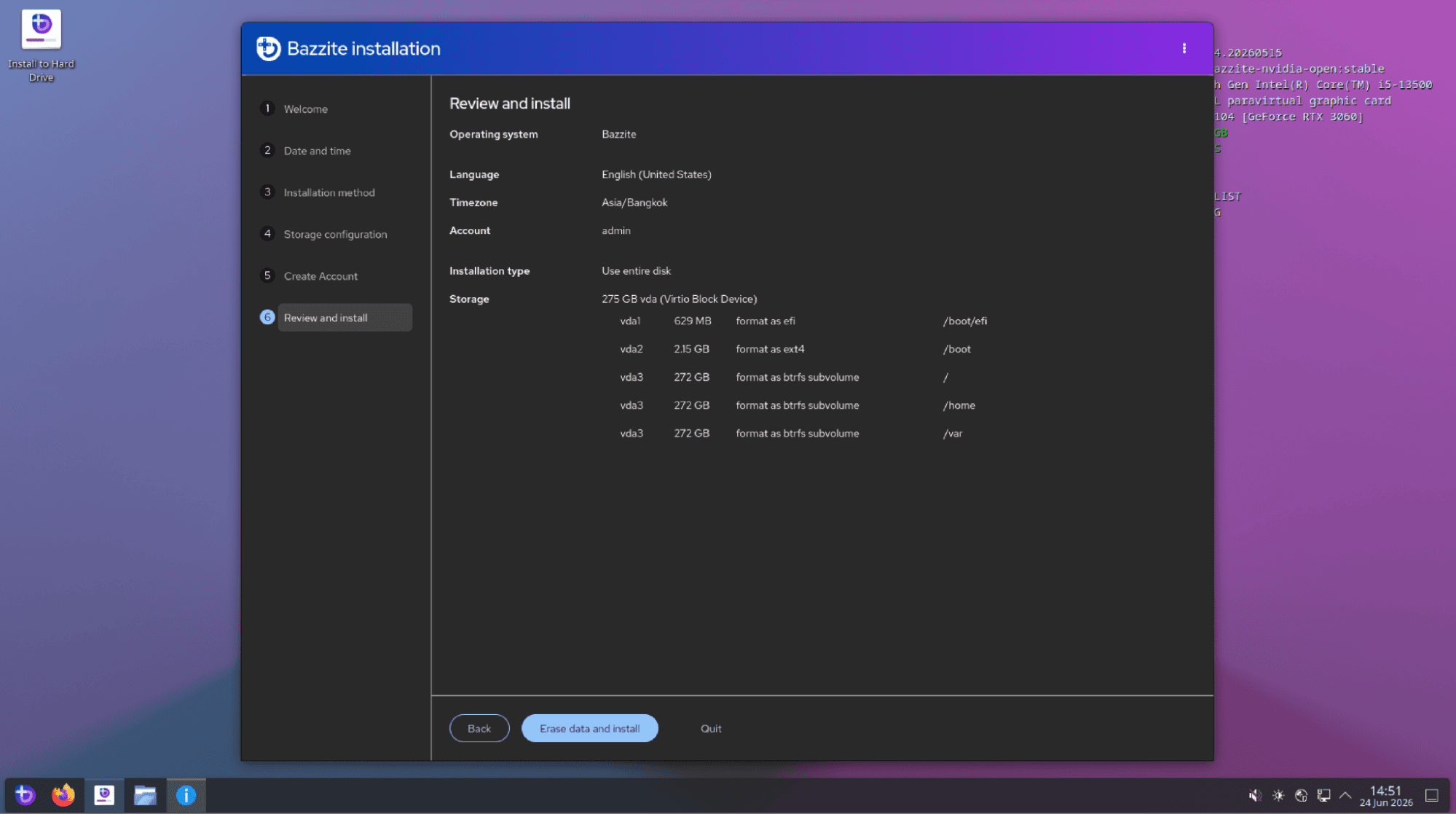Click the "2.15 GB" partition size
The width and height of the screenshot is (1456, 814).
691,349
